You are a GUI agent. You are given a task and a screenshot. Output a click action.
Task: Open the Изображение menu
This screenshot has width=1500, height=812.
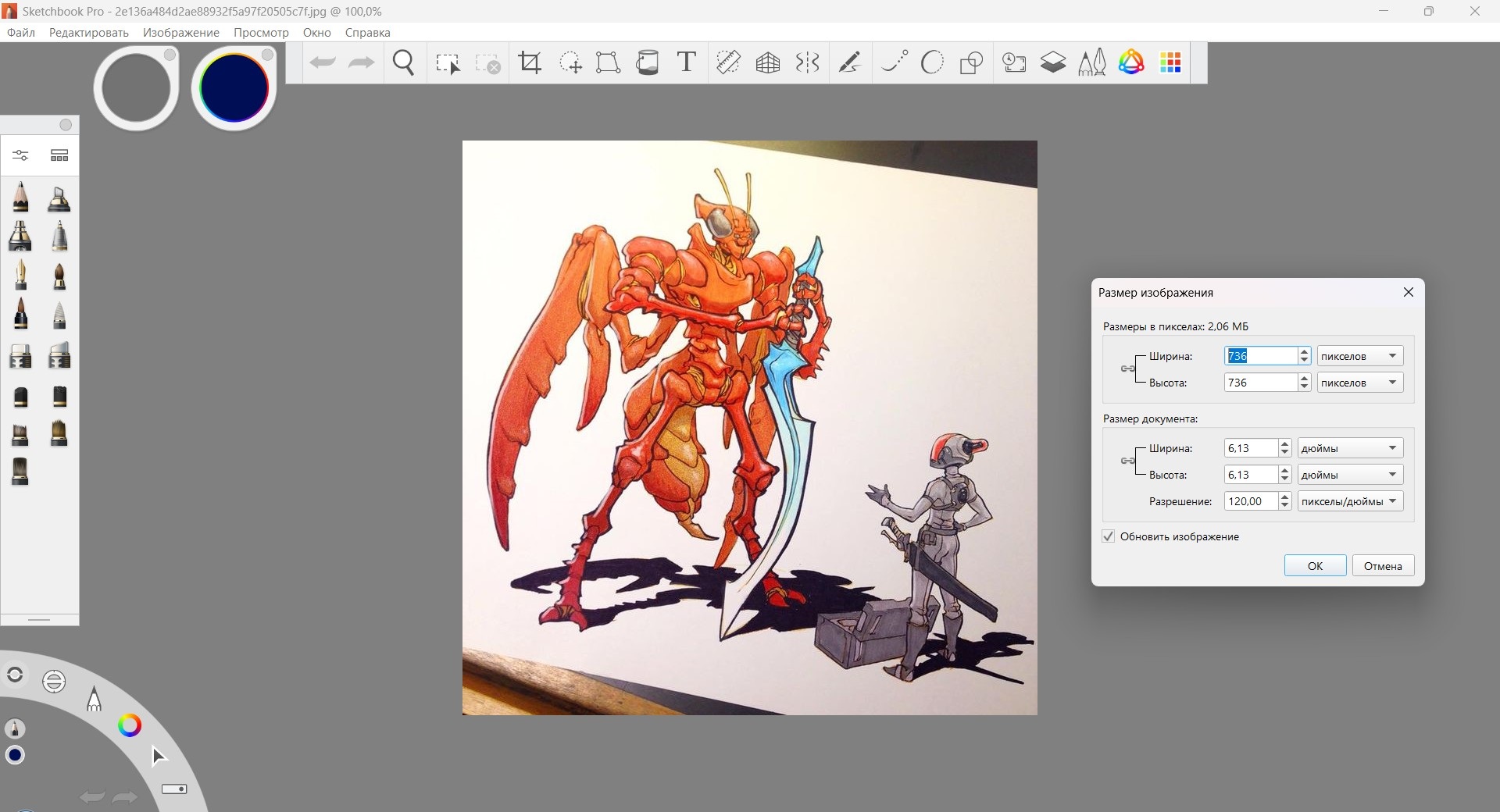coord(180,33)
